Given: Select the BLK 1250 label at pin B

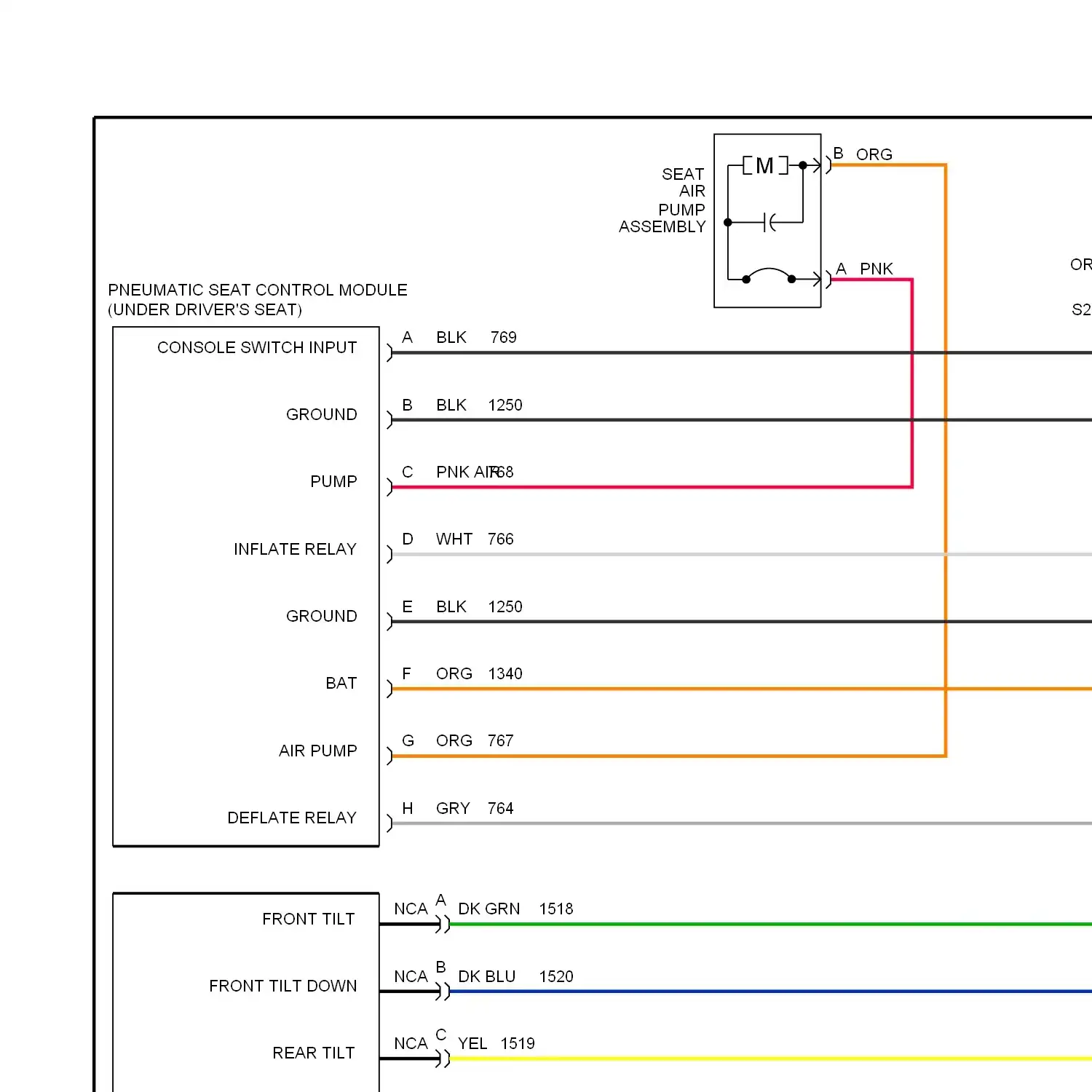Looking at the screenshot, I should 479,405.
